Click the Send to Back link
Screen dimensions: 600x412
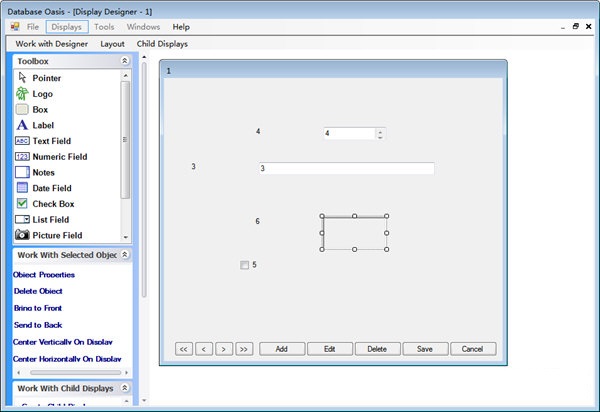pyautogui.click(x=38, y=325)
